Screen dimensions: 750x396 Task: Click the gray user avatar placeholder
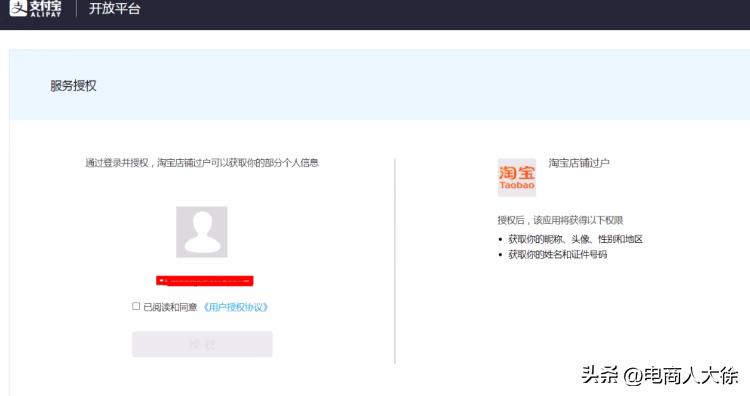[x=202, y=232]
